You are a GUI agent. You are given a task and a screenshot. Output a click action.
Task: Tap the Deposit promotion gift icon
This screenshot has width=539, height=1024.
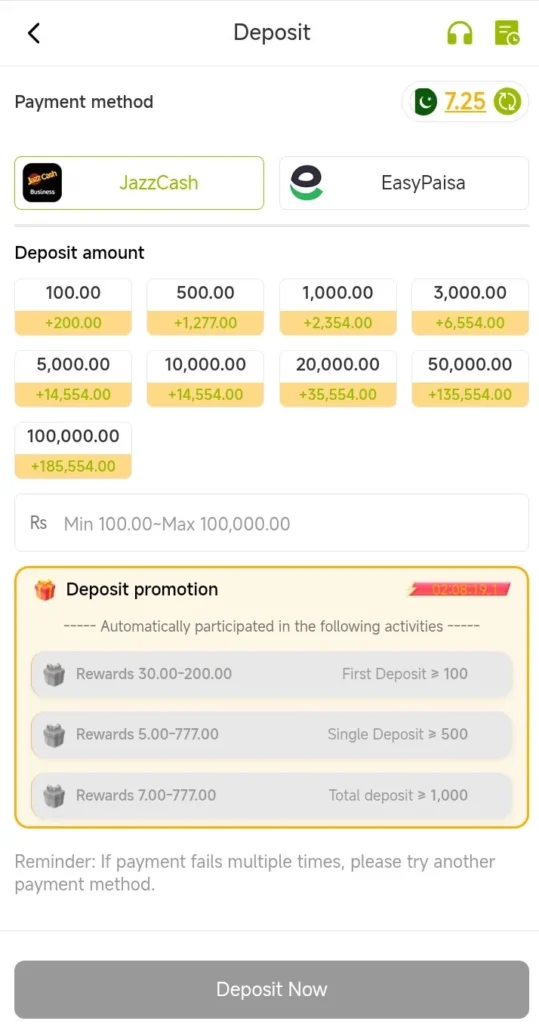45,590
